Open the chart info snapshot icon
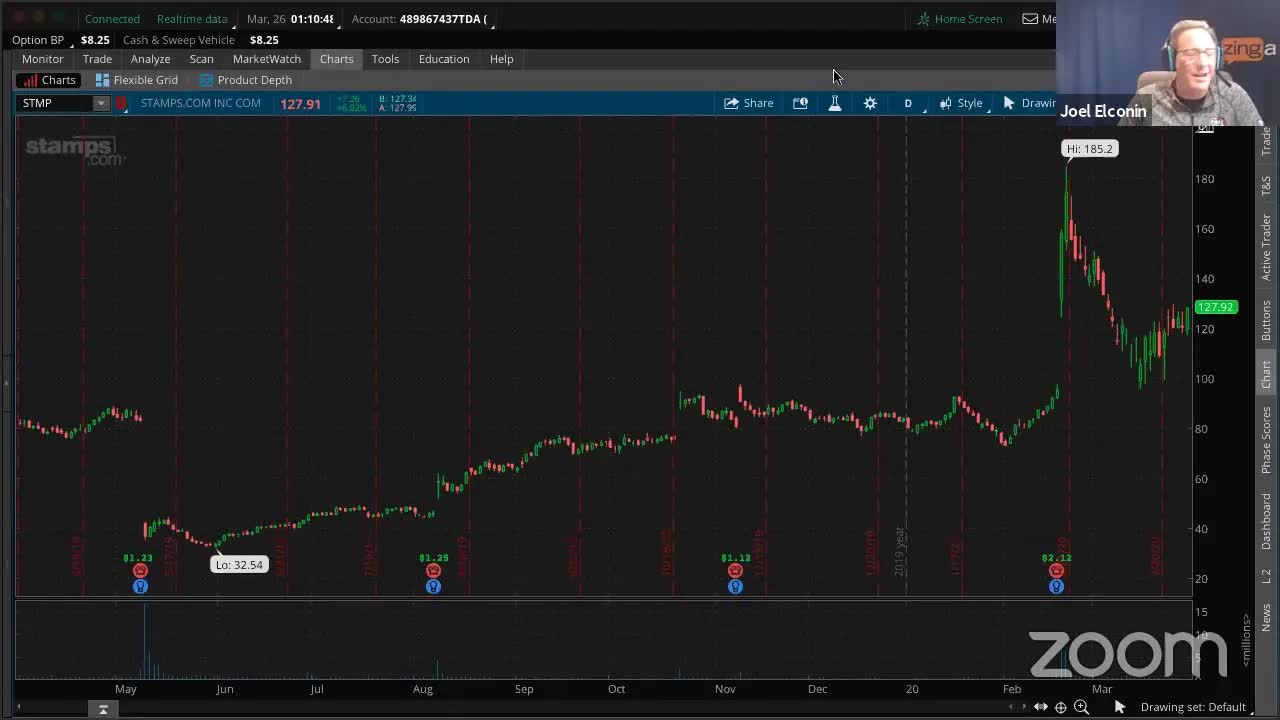The height and width of the screenshot is (720, 1280). 800,103
